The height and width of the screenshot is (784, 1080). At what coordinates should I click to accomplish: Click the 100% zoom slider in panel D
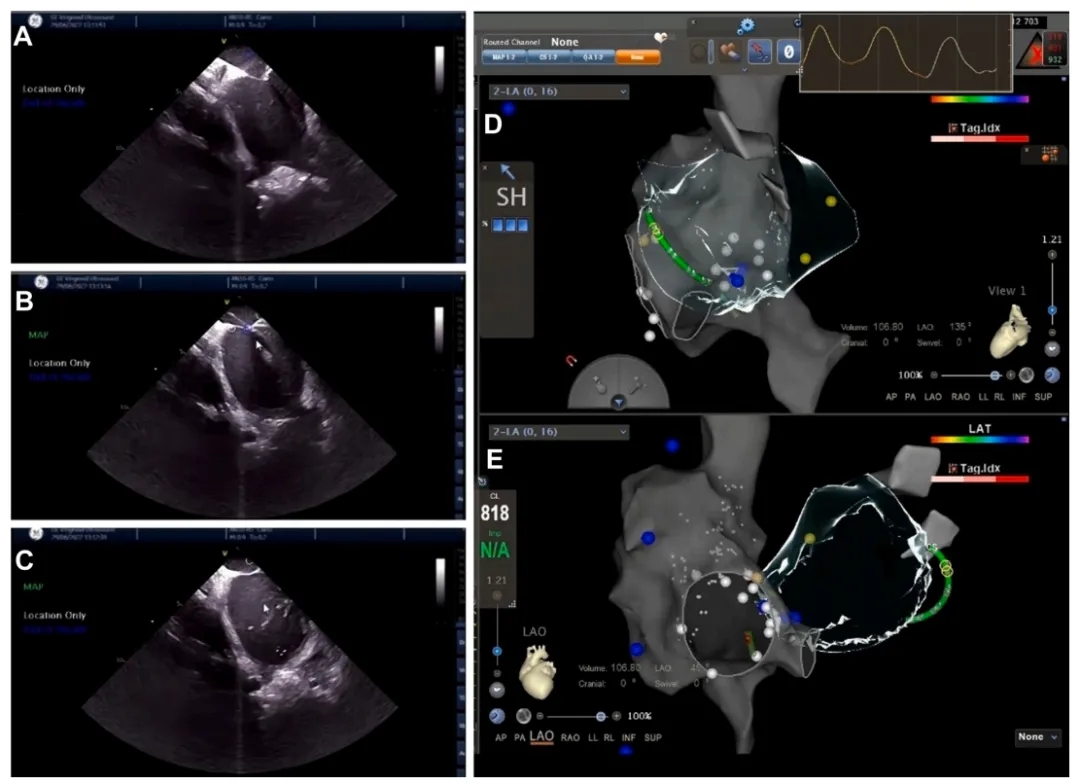coord(994,375)
